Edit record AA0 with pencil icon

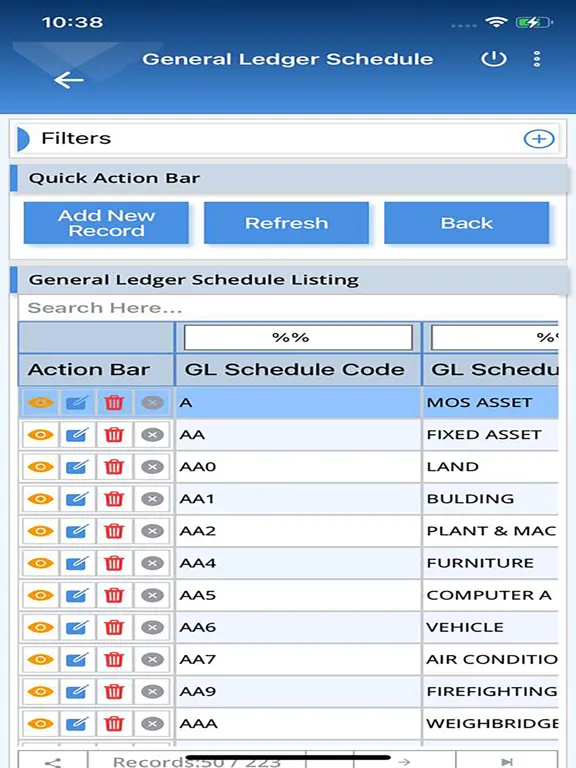(77, 467)
